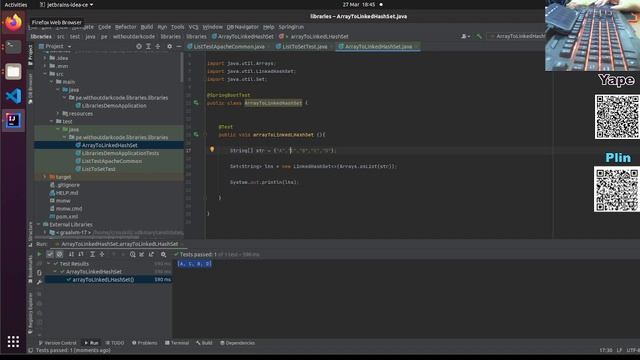Switch to ListTestApacheCommon.java editor tab
This screenshot has height=360, width=640.
click(x=229, y=47)
